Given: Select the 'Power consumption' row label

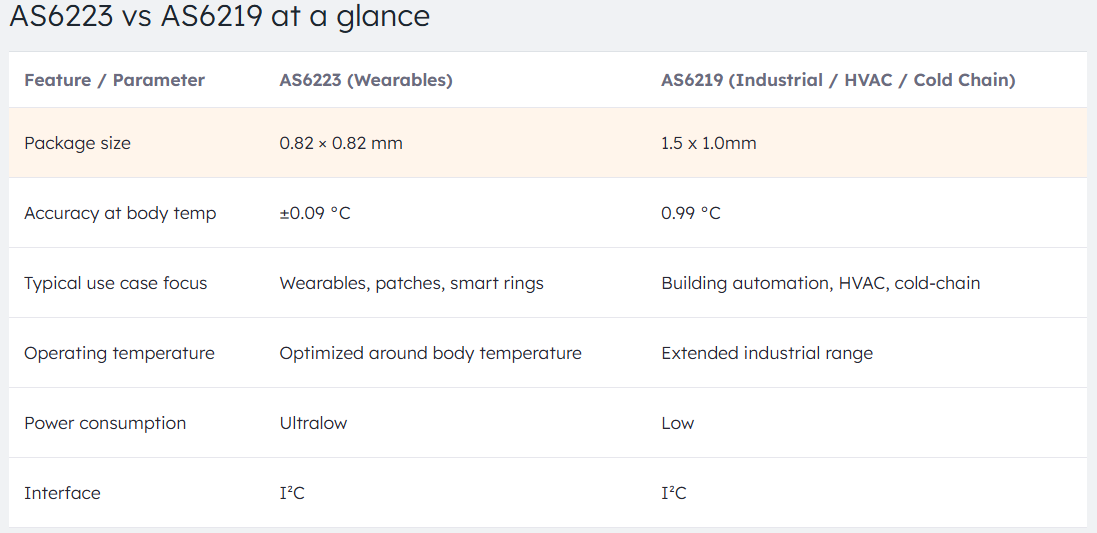Looking at the screenshot, I should [x=105, y=423].
